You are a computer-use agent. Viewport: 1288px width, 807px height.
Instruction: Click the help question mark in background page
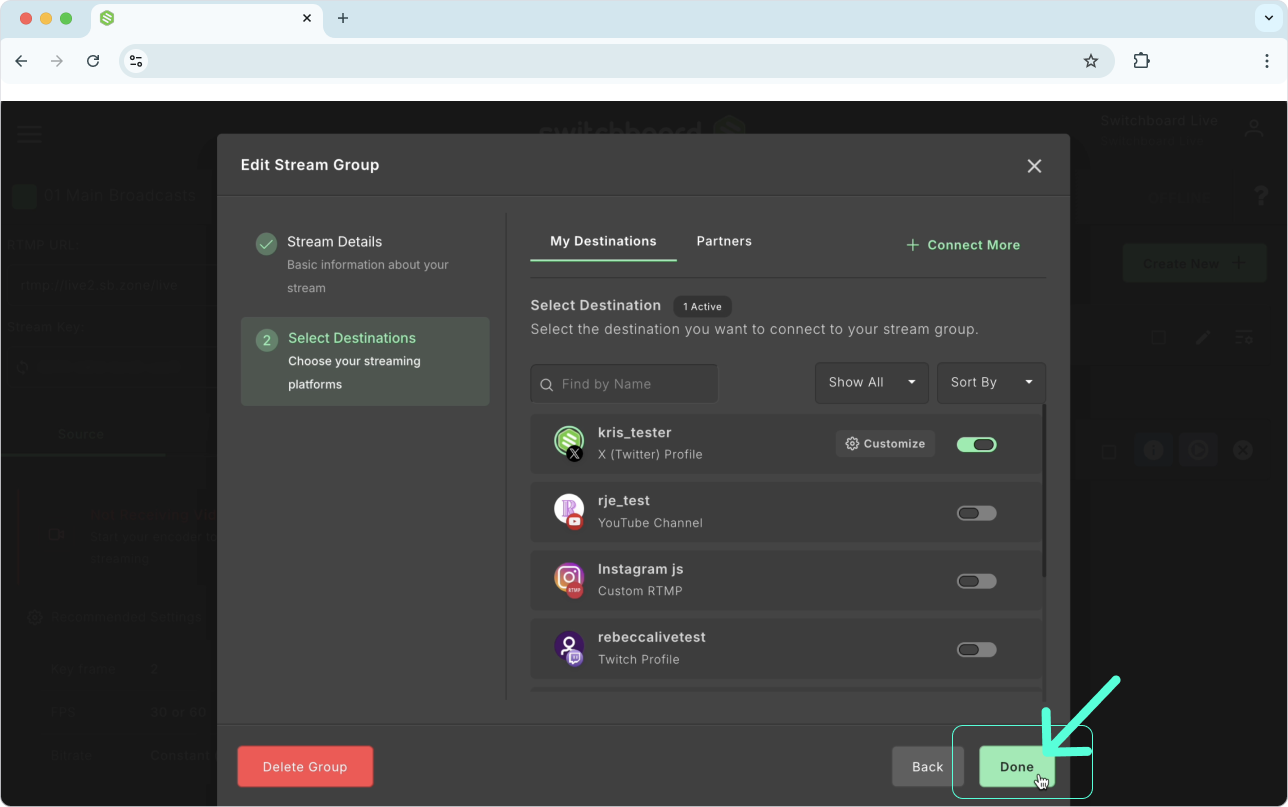(1261, 196)
